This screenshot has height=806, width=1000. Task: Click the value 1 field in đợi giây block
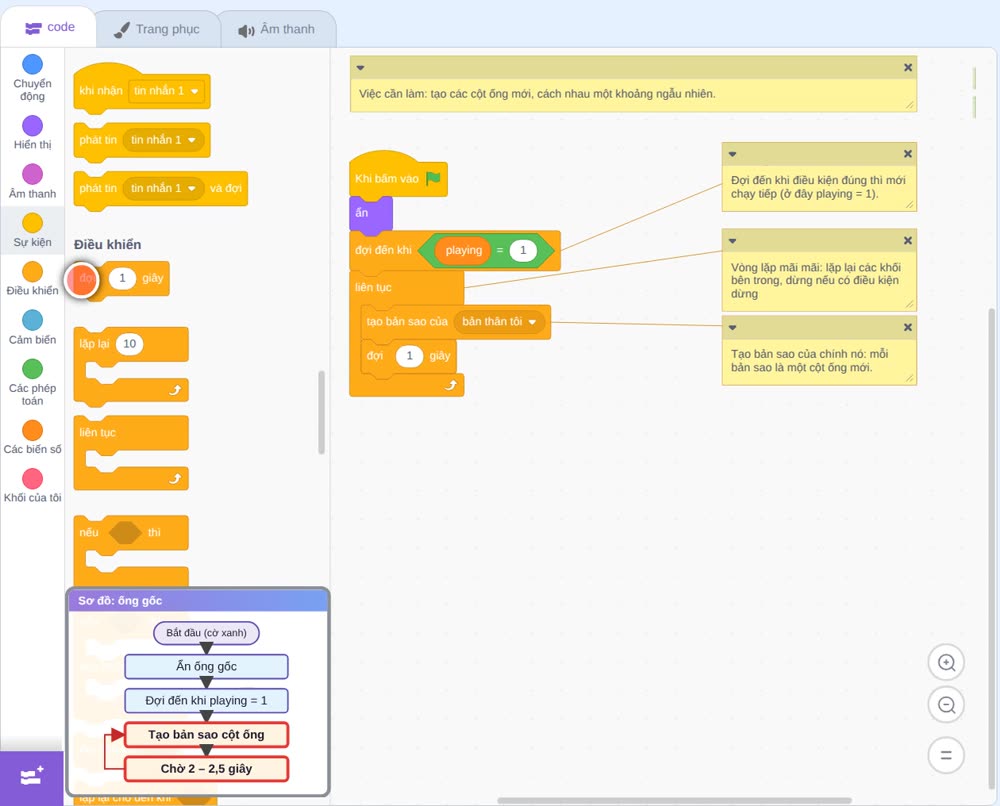point(409,356)
